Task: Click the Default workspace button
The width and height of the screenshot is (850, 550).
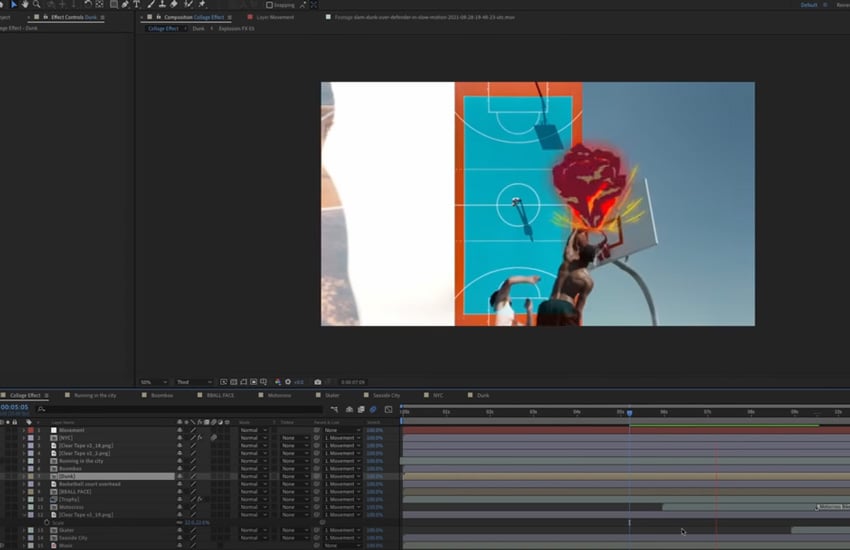Action: [x=808, y=5]
